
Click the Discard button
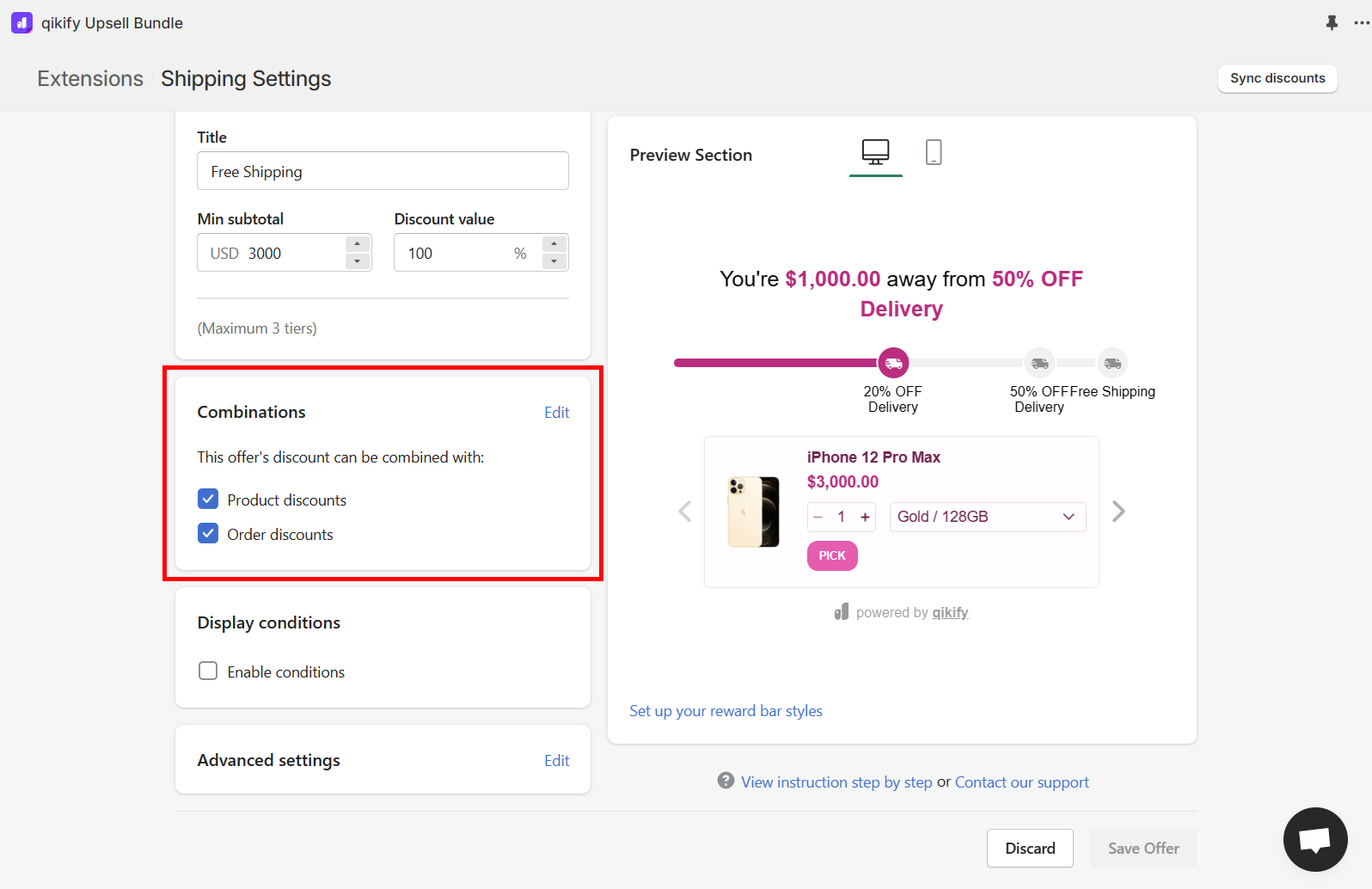(1030, 849)
